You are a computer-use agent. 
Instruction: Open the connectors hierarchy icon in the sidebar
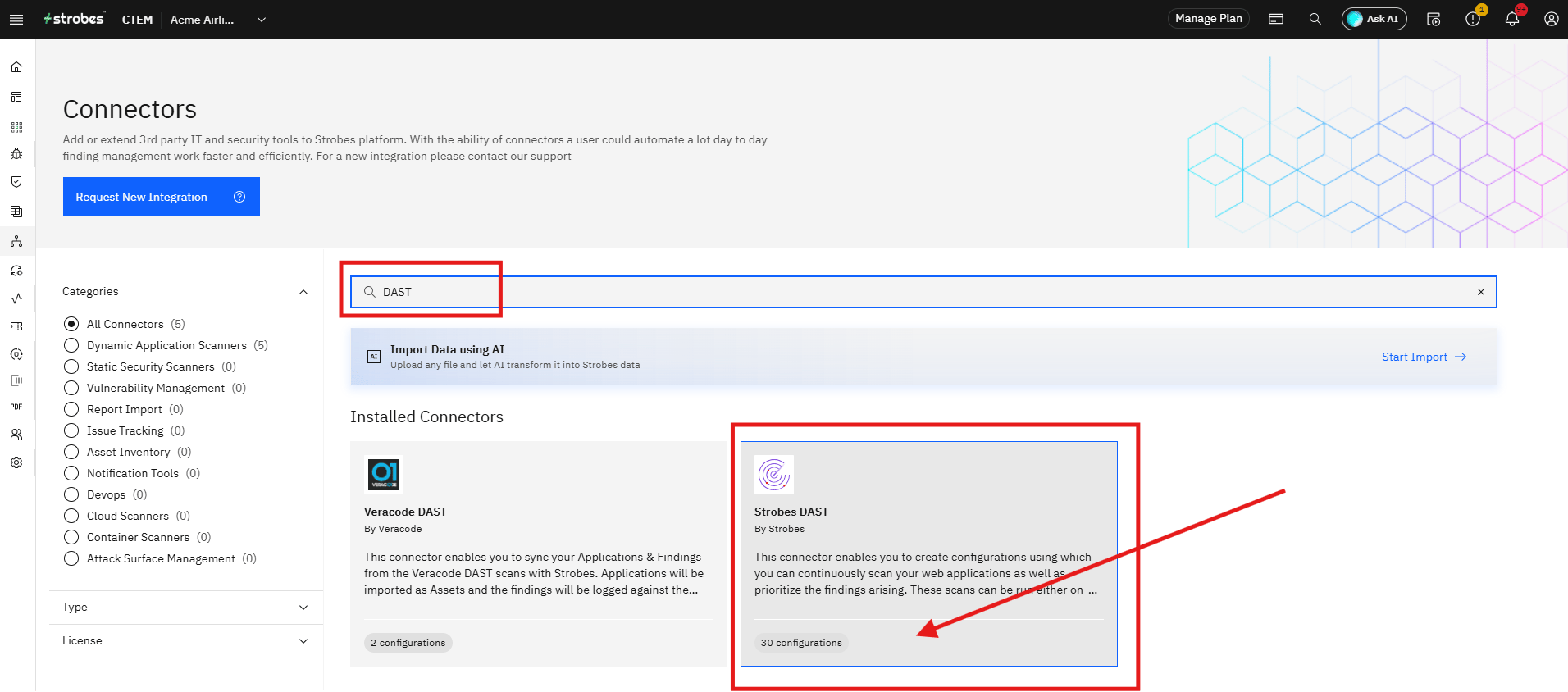click(16, 241)
